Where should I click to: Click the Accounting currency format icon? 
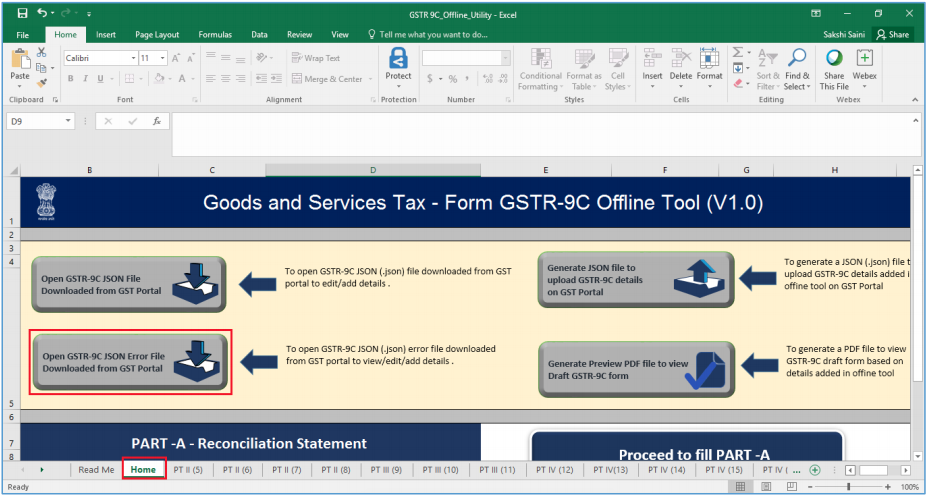430,79
